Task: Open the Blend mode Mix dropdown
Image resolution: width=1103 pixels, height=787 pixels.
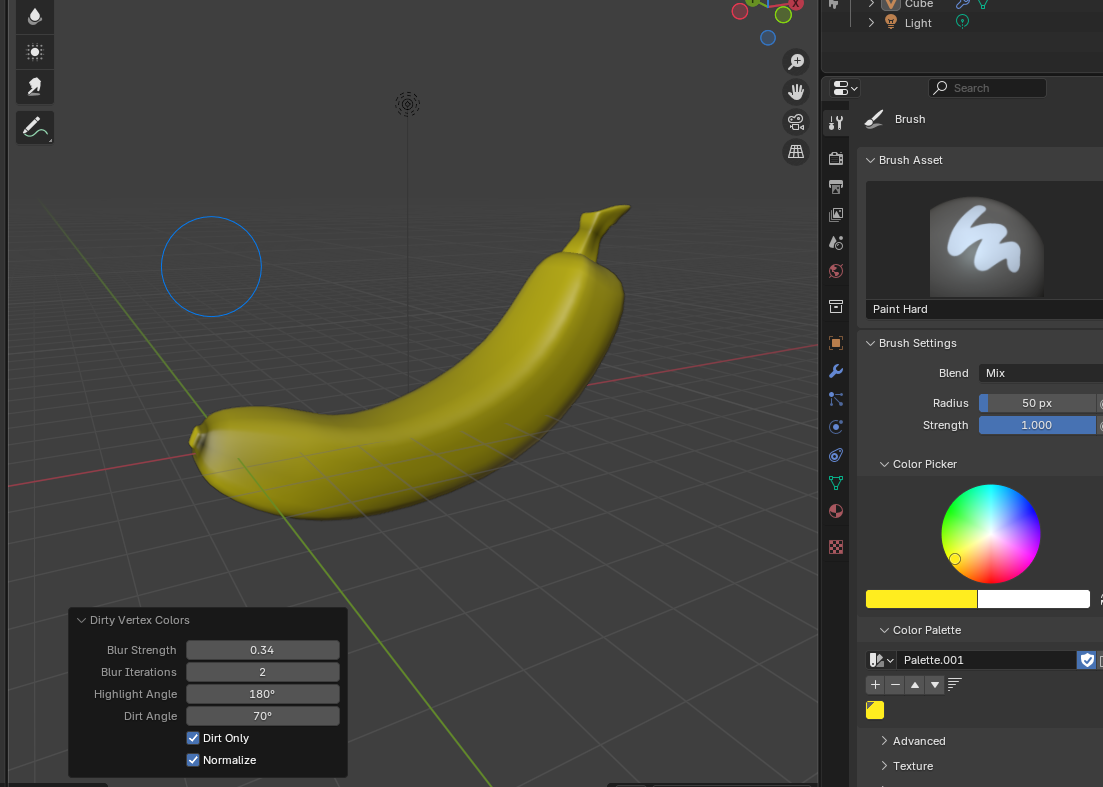Action: [1040, 373]
